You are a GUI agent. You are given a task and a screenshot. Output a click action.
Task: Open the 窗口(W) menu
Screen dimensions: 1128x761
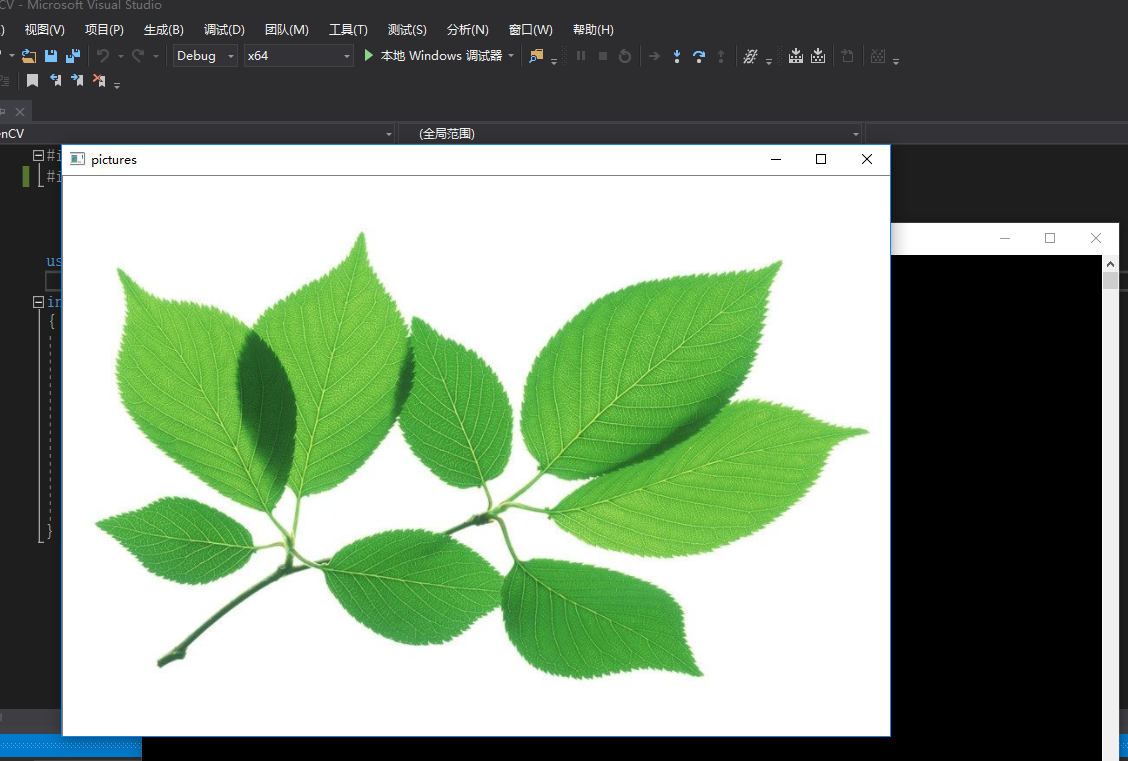point(531,29)
